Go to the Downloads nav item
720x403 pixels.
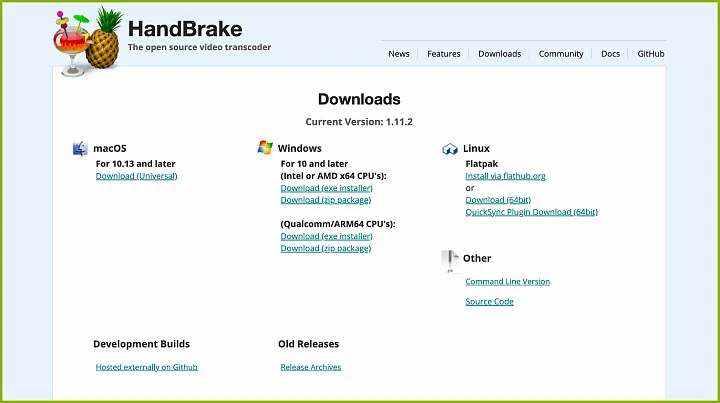[500, 54]
